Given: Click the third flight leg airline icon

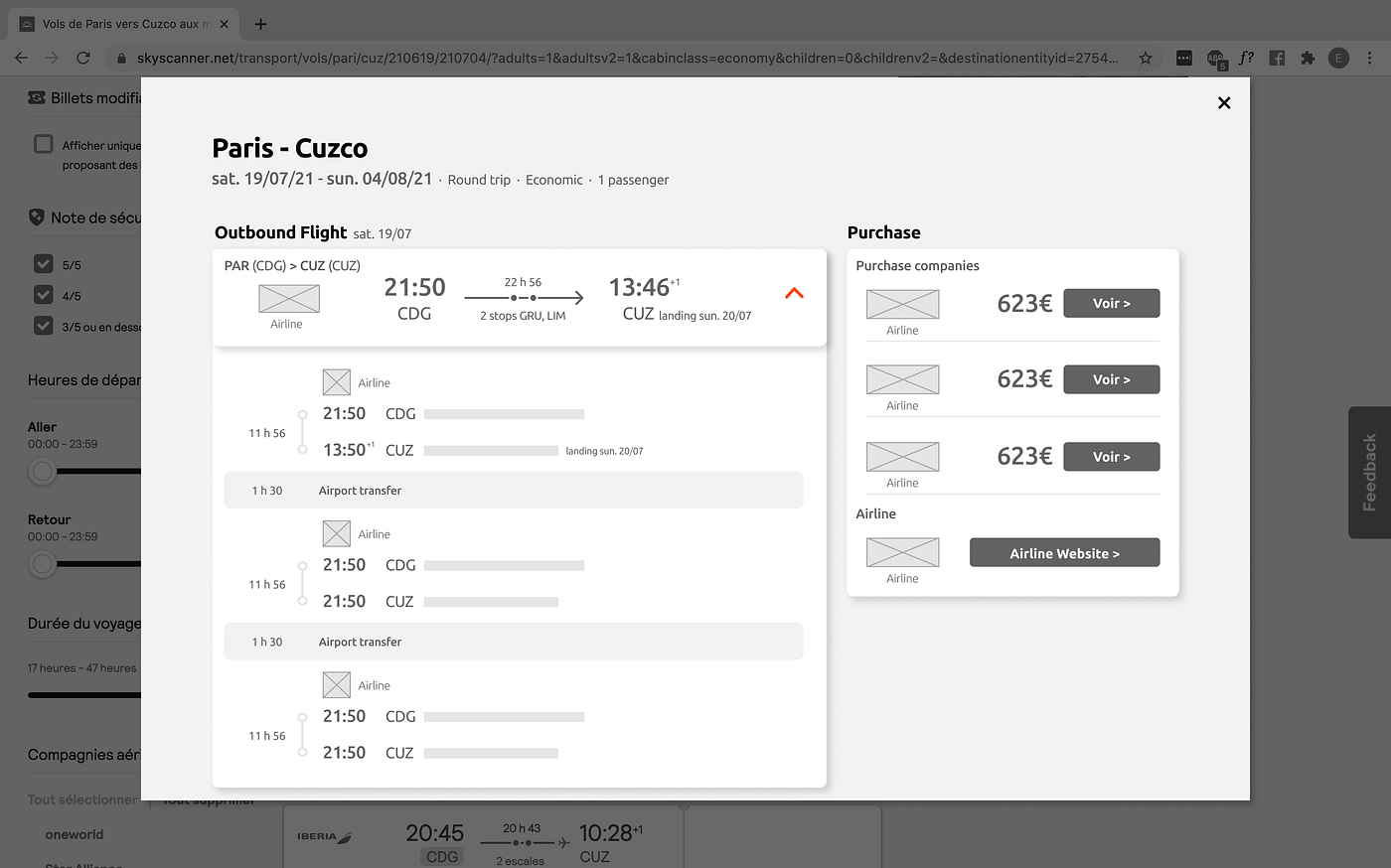Looking at the screenshot, I should tap(337, 685).
